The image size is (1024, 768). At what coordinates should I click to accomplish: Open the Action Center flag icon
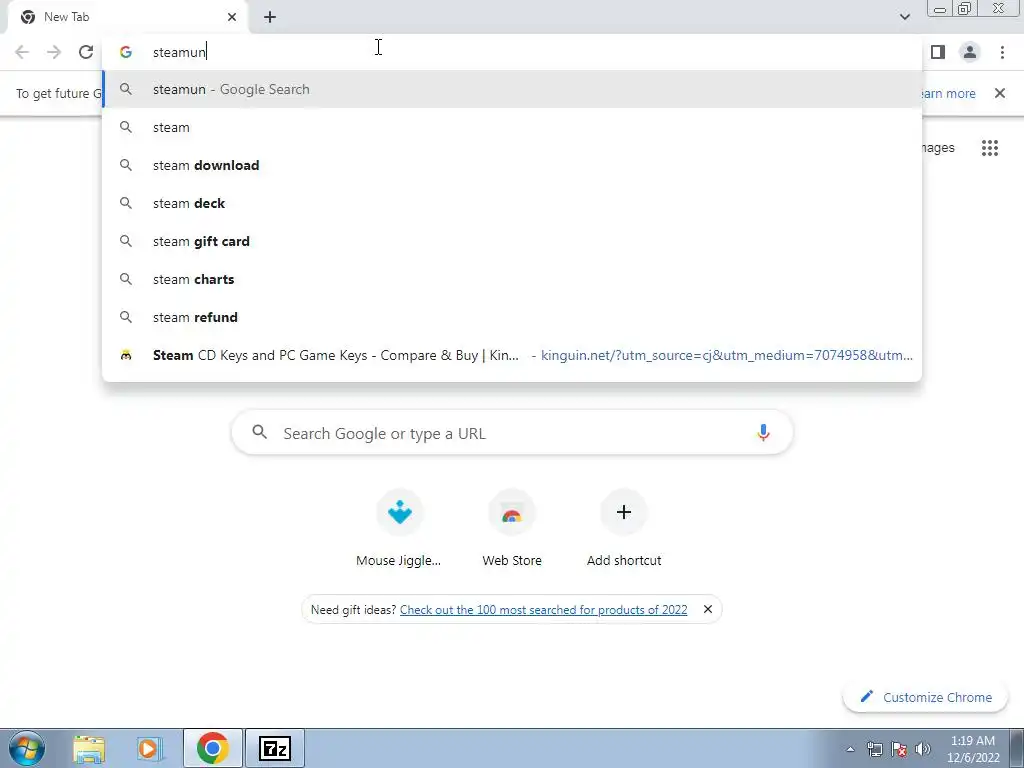pyautogui.click(x=899, y=749)
